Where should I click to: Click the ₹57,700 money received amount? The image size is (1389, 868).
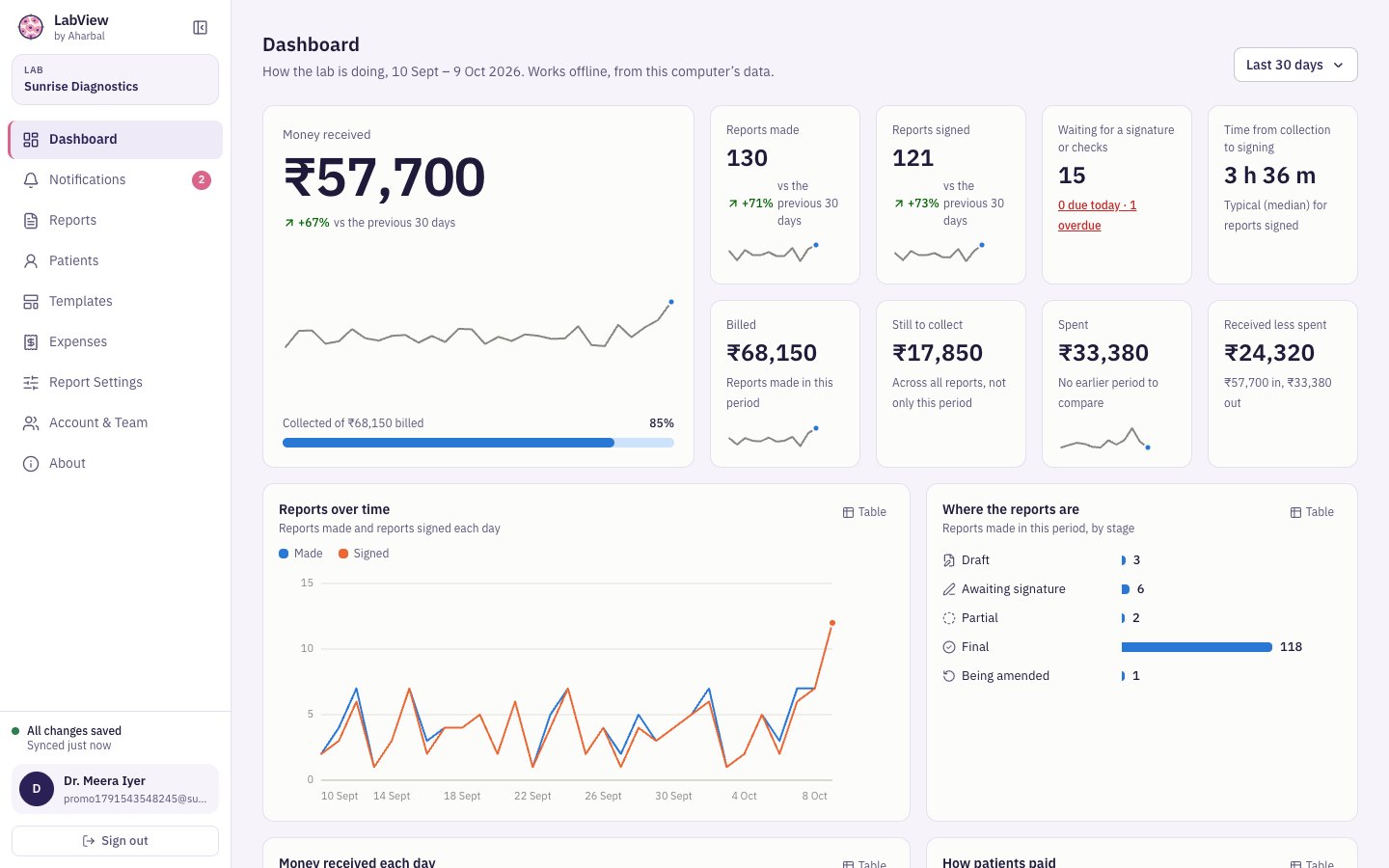click(384, 177)
